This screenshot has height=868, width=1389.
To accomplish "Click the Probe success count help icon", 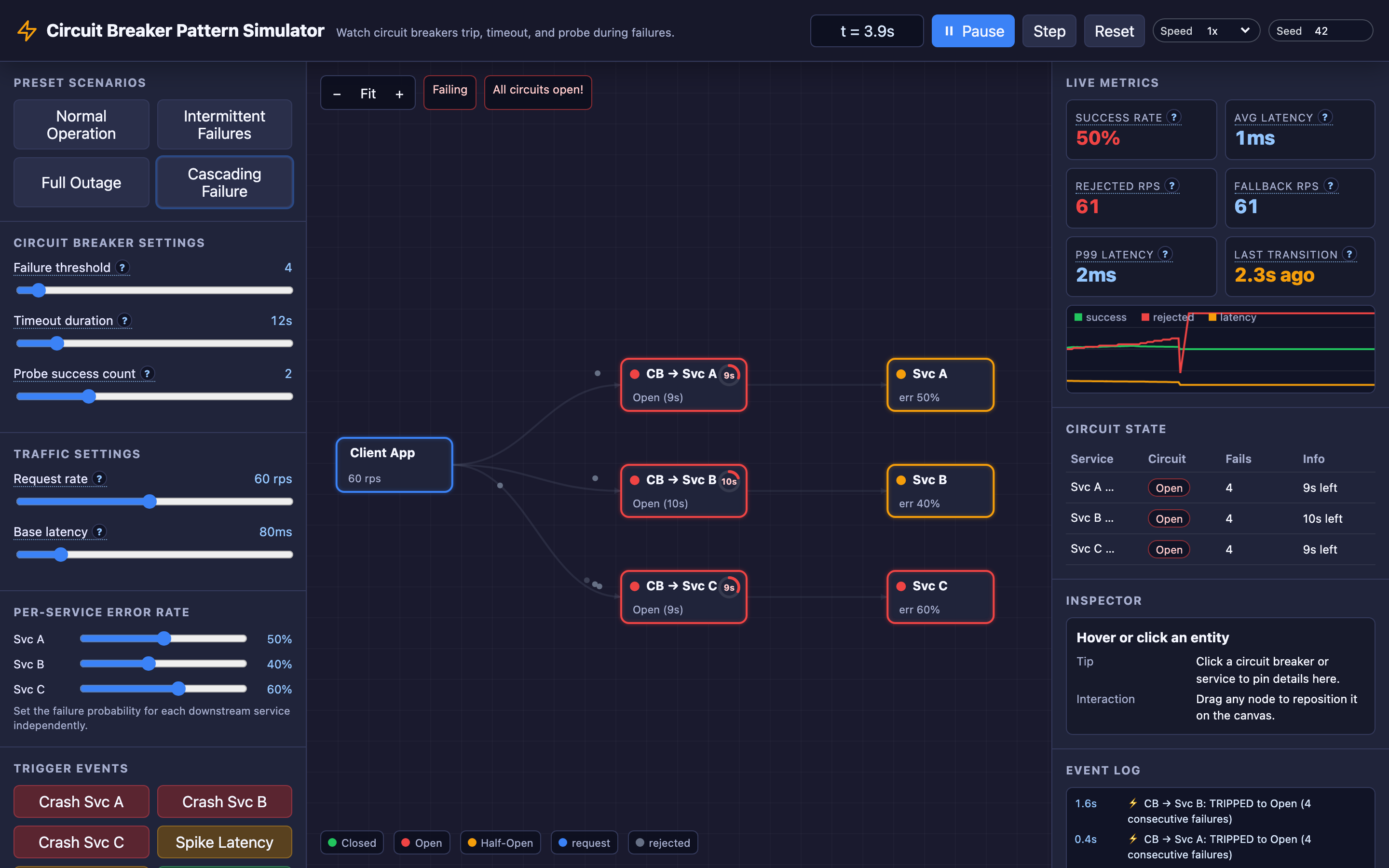I will (148, 374).
